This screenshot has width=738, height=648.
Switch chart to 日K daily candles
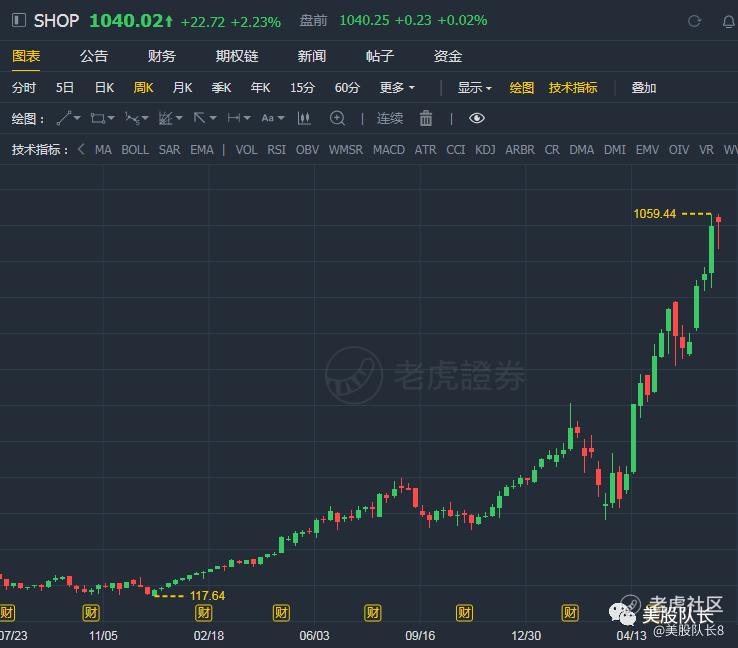tap(104, 88)
